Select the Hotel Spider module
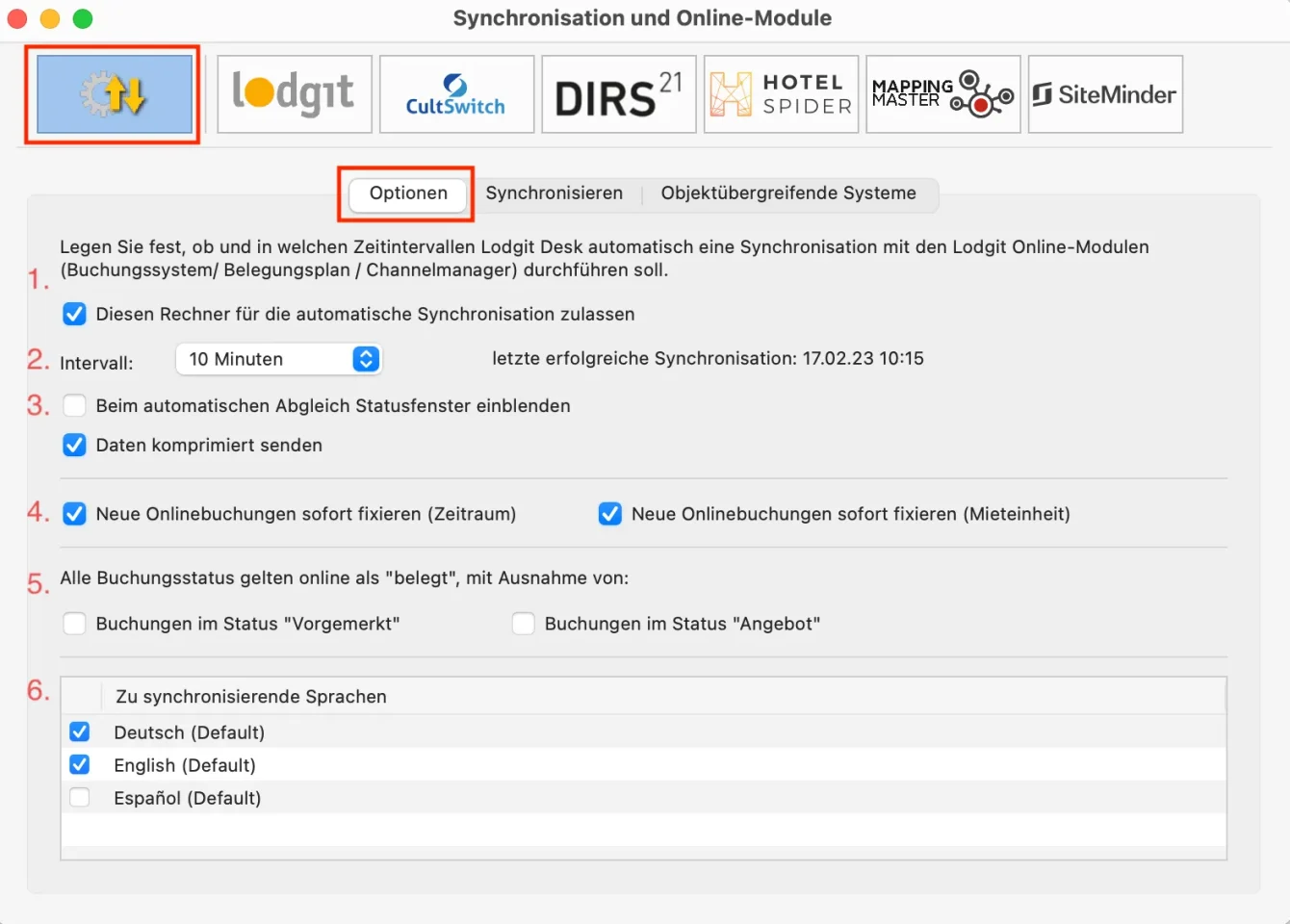 pos(781,94)
